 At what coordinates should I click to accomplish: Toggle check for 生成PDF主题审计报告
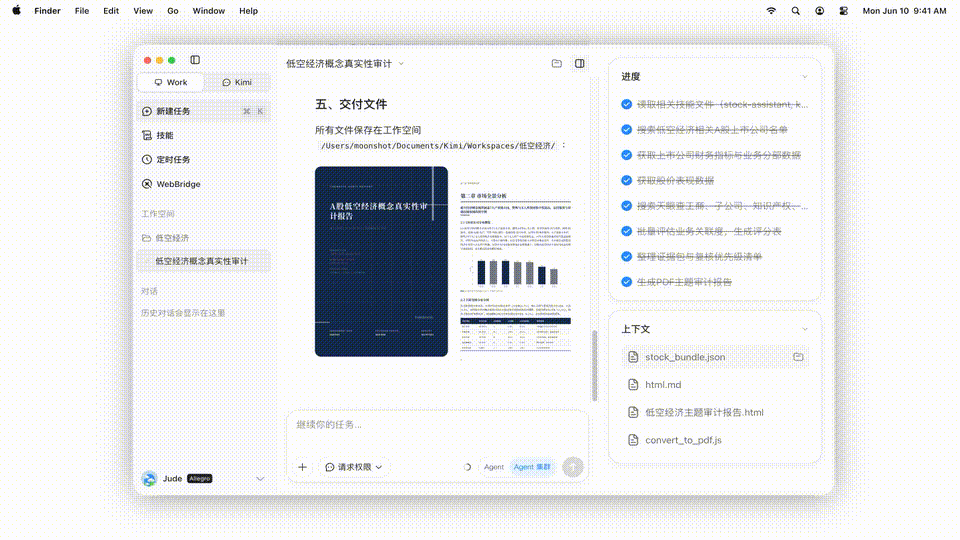point(626,282)
